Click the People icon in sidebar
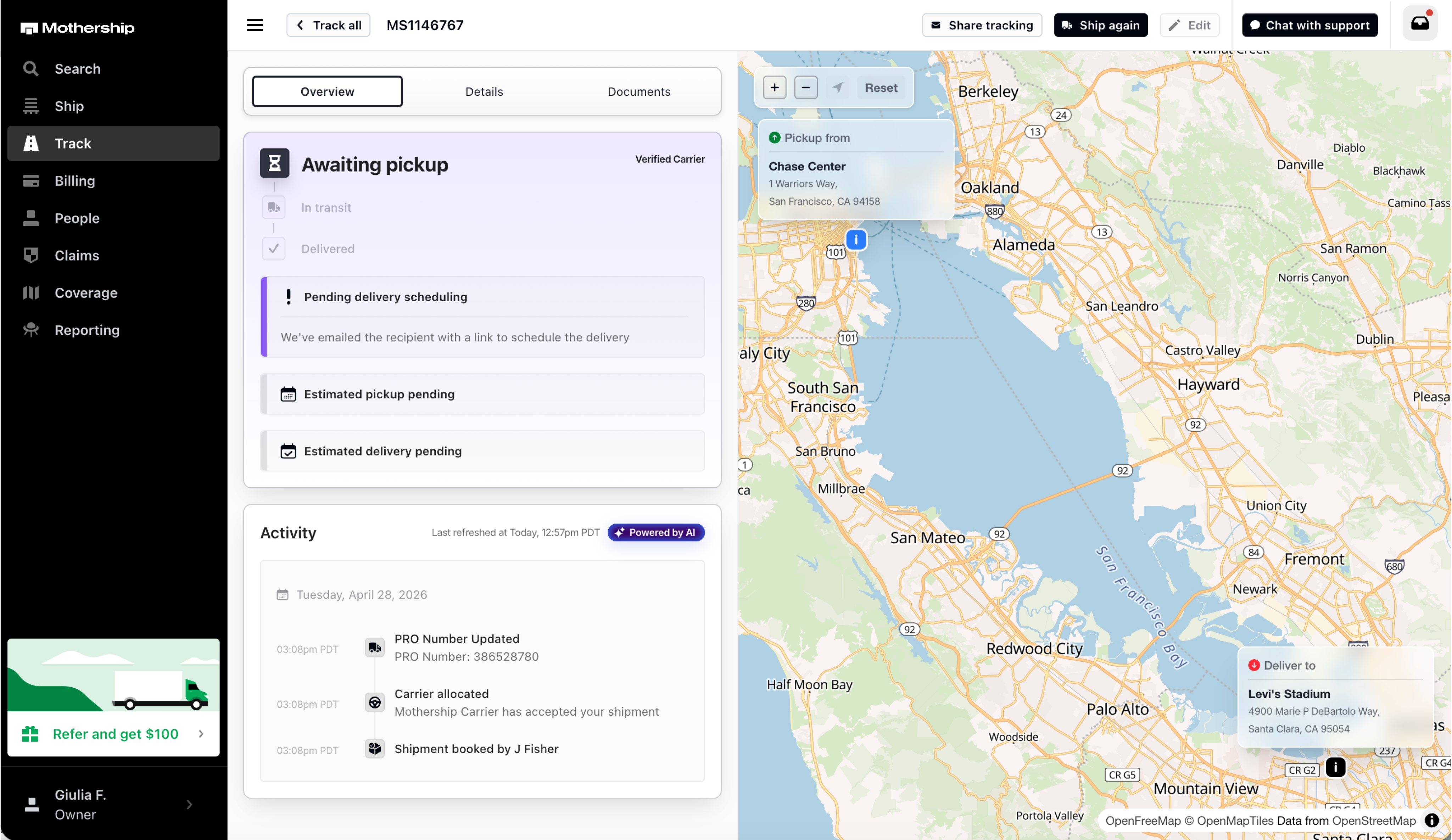Viewport: 1452px width, 840px height. click(x=30, y=218)
